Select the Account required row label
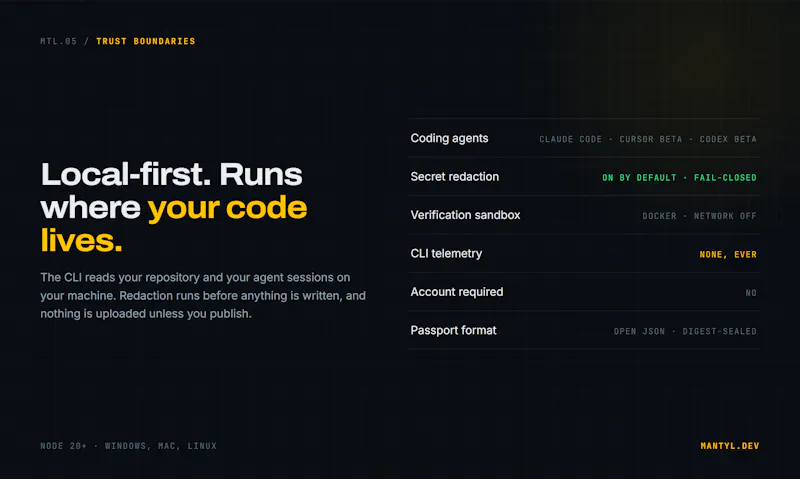The height and width of the screenshot is (479, 800). pos(457,292)
